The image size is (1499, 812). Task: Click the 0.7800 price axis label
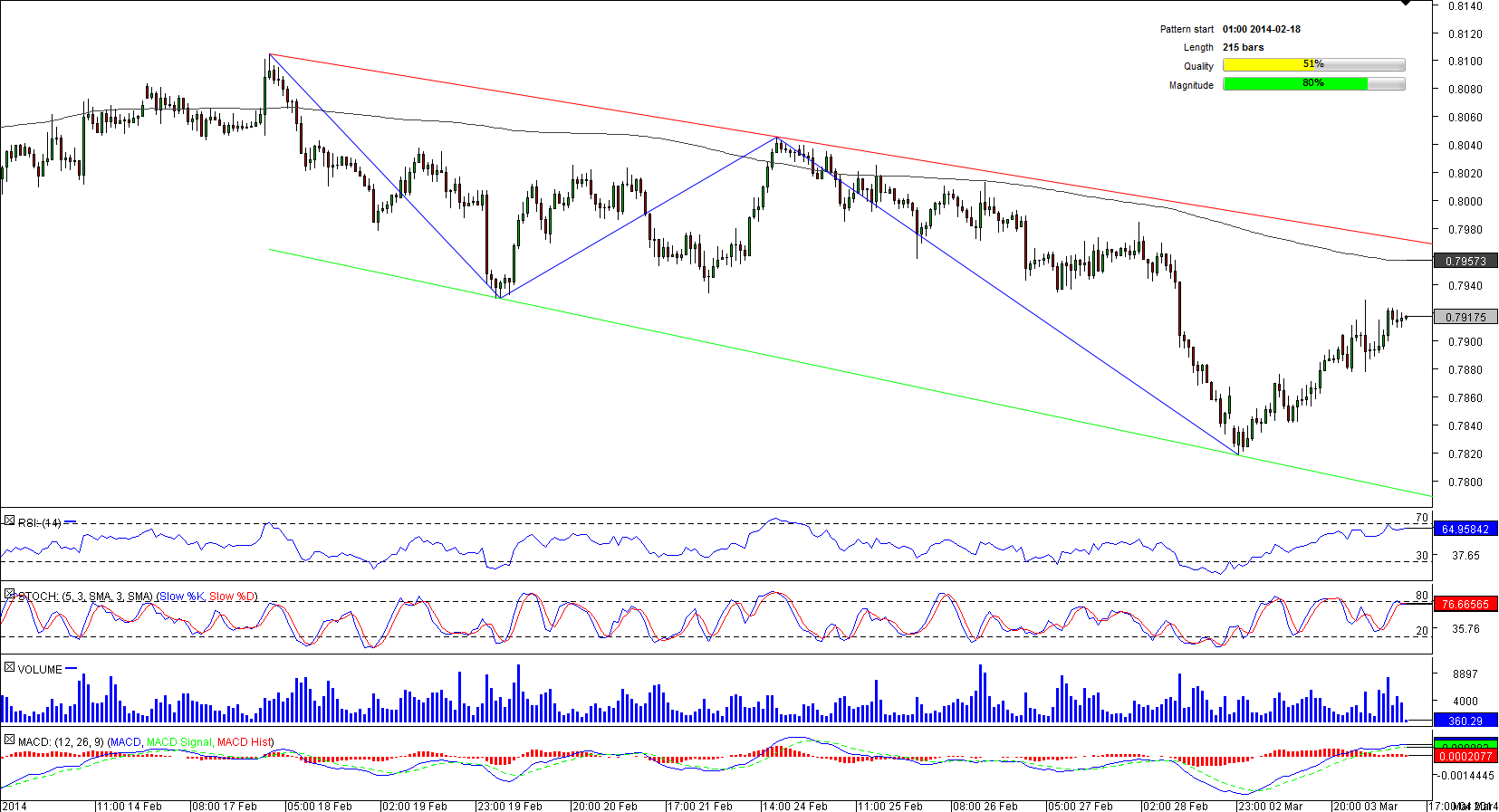tap(1465, 482)
